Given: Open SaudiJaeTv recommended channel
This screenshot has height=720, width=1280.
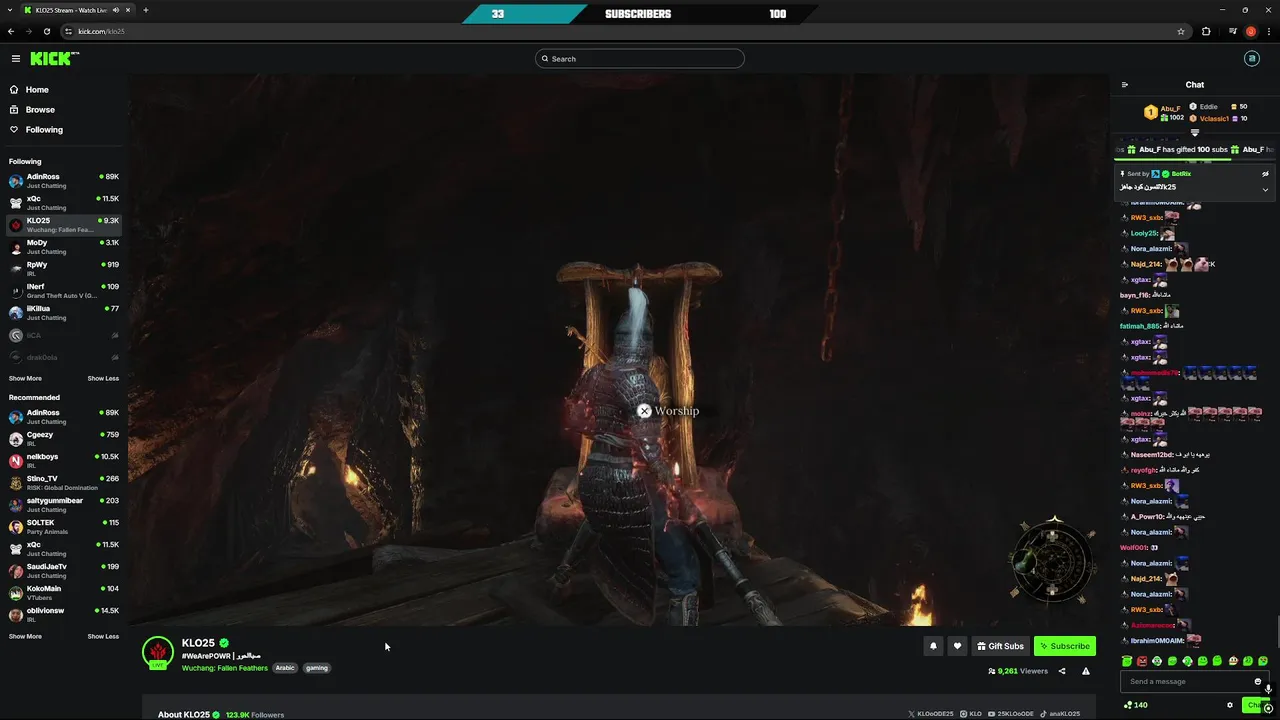Looking at the screenshot, I should coord(64,571).
